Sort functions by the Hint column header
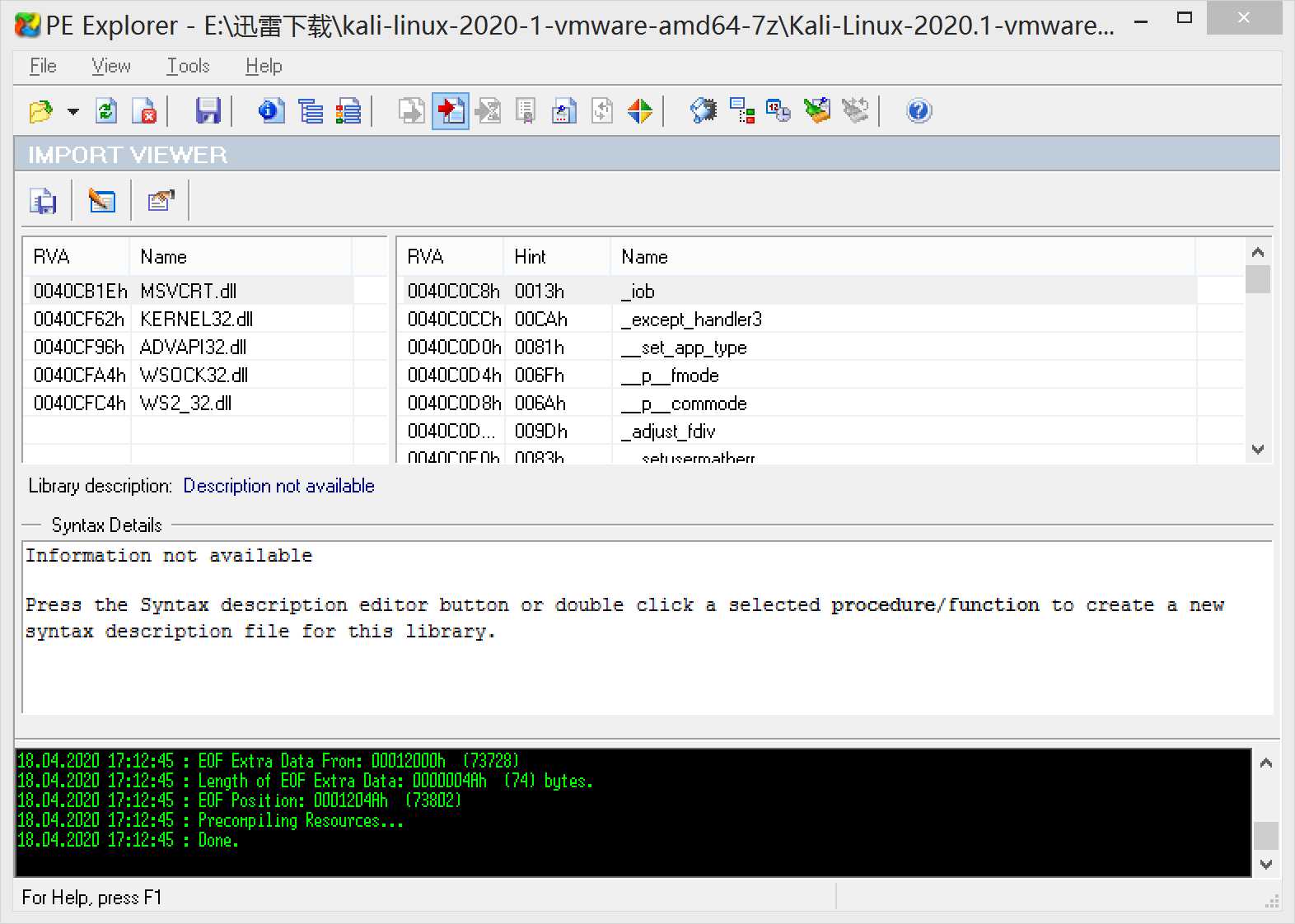Image resolution: width=1295 pixels, height=924 pixels. [557, 257]
